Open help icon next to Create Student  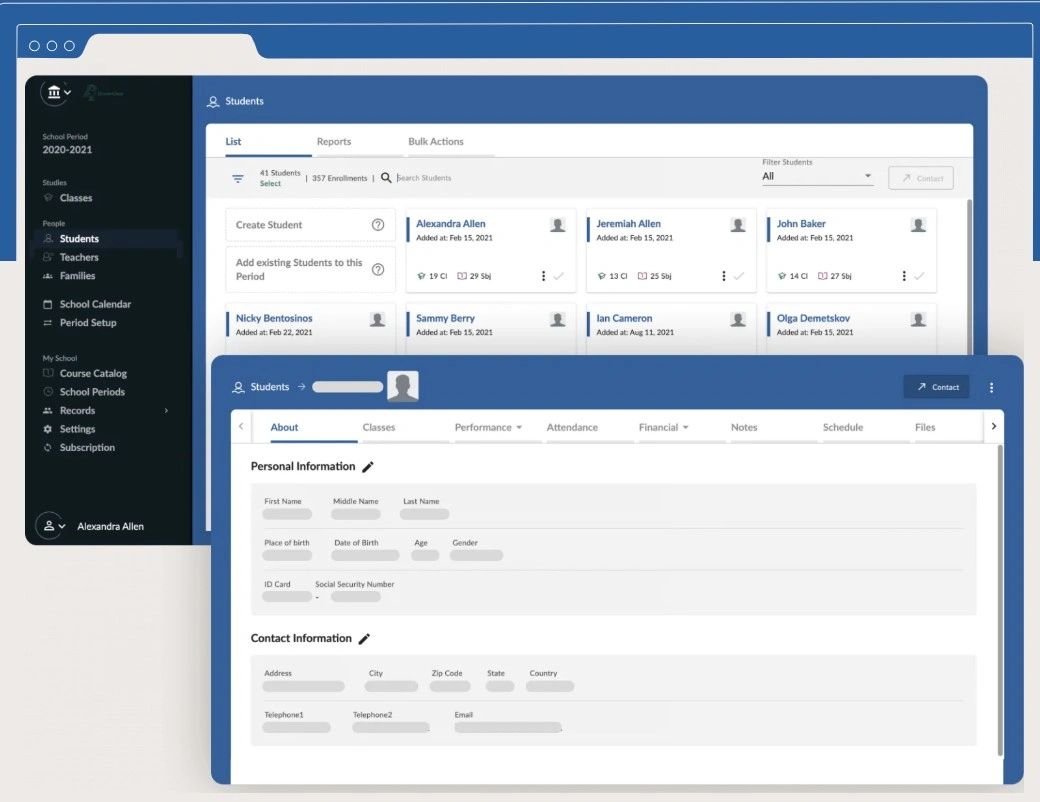pyautogui.click(x=378, y=225)
